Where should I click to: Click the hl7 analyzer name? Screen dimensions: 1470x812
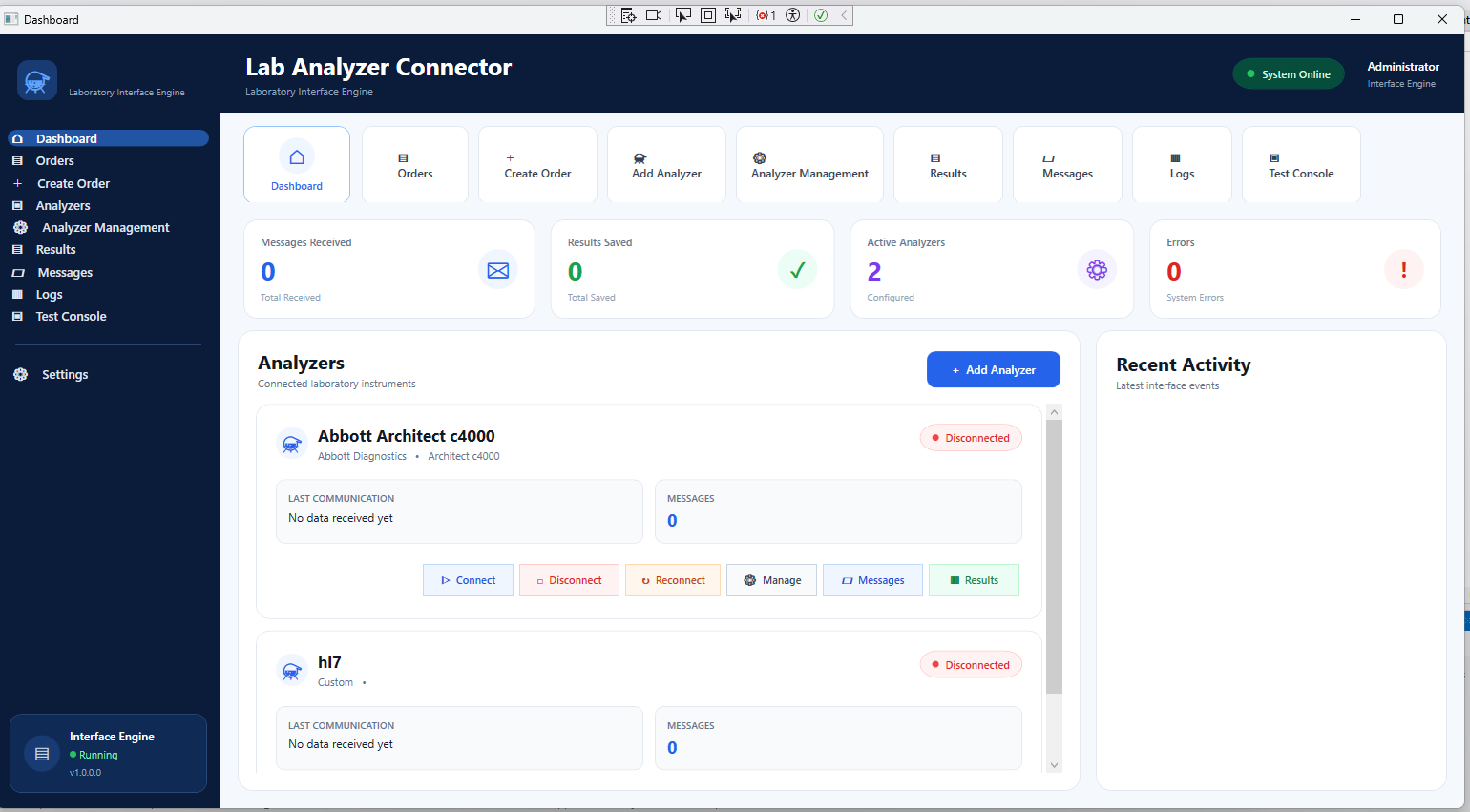pos(329,662)
